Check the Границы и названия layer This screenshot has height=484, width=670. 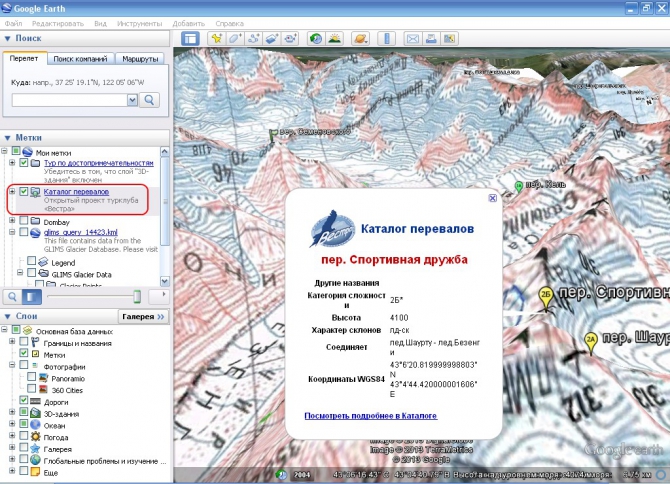click(x=24, y=342)
